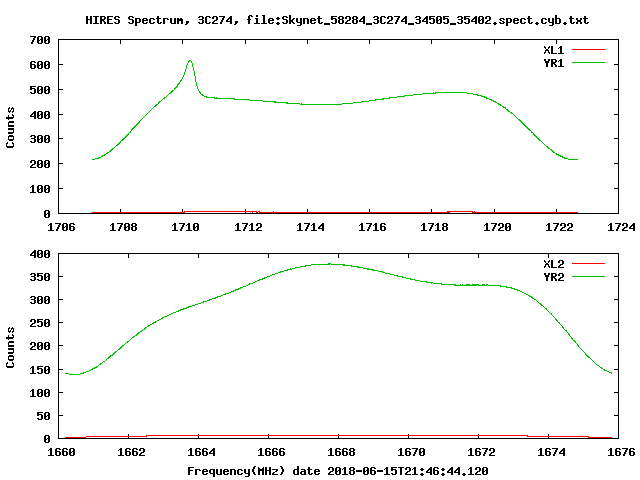
Task: Click the bottom plot x-axis label 1676
Action: point(621,452)
